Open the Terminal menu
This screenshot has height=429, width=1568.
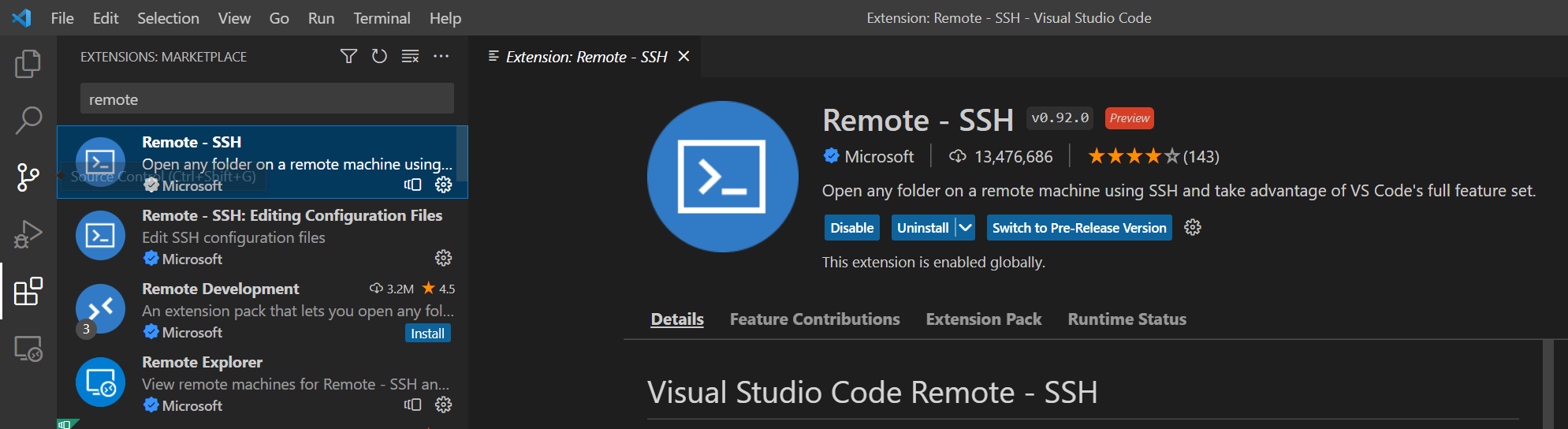click(382, 17)
